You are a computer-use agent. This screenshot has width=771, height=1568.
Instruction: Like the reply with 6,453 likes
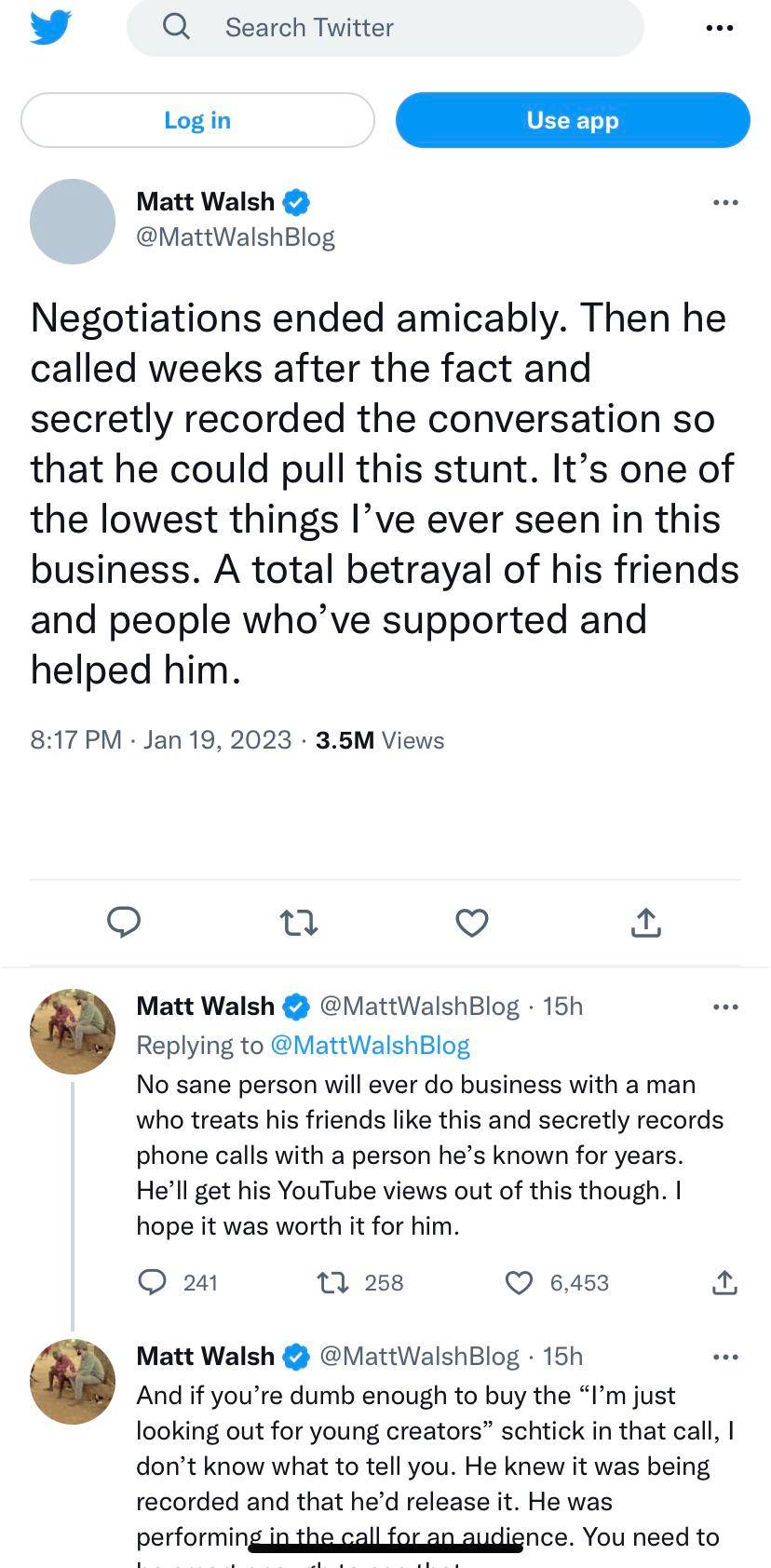(519, 1282)
